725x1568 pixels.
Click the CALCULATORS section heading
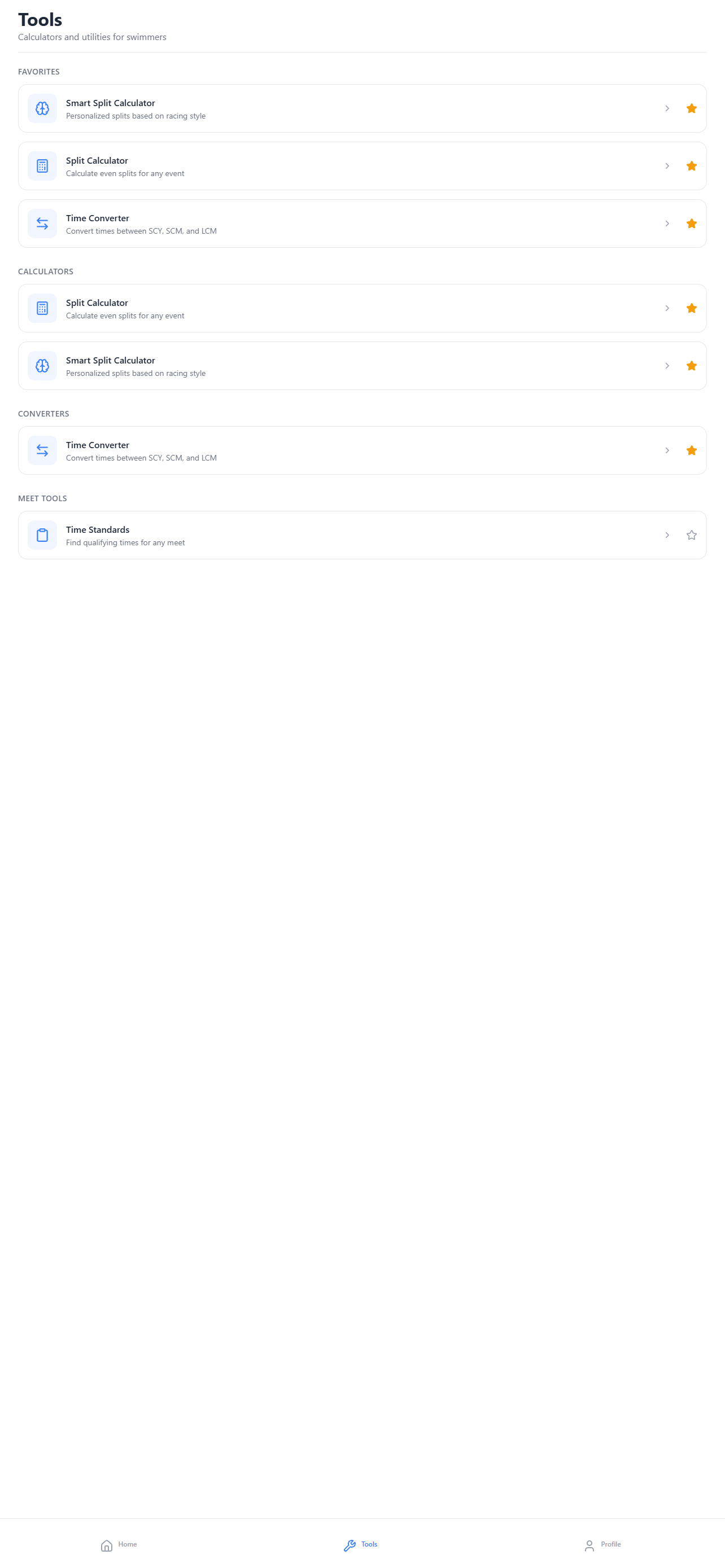pos(46,271)
